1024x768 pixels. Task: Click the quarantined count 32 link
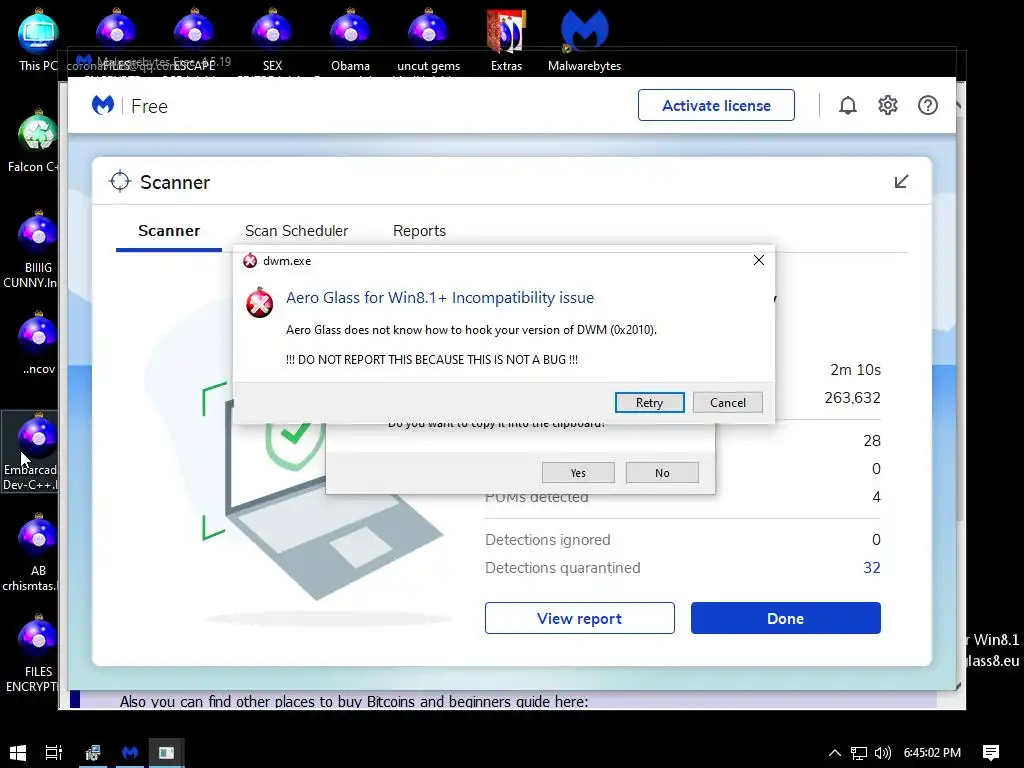click(x=872, y=568)
